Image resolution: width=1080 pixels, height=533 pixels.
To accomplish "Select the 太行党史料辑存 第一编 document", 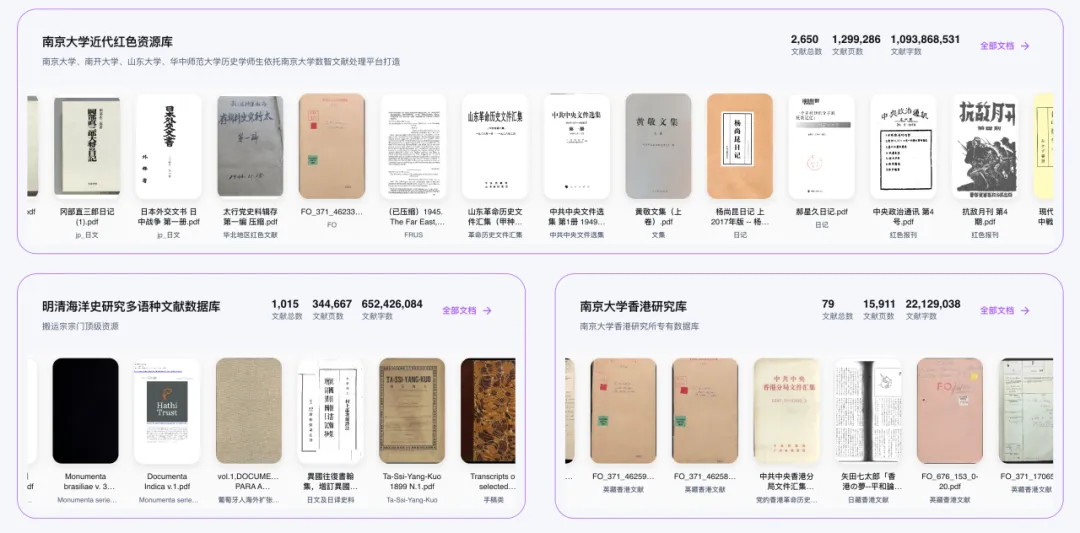I will pyautogui.click(x=250, y=147).
